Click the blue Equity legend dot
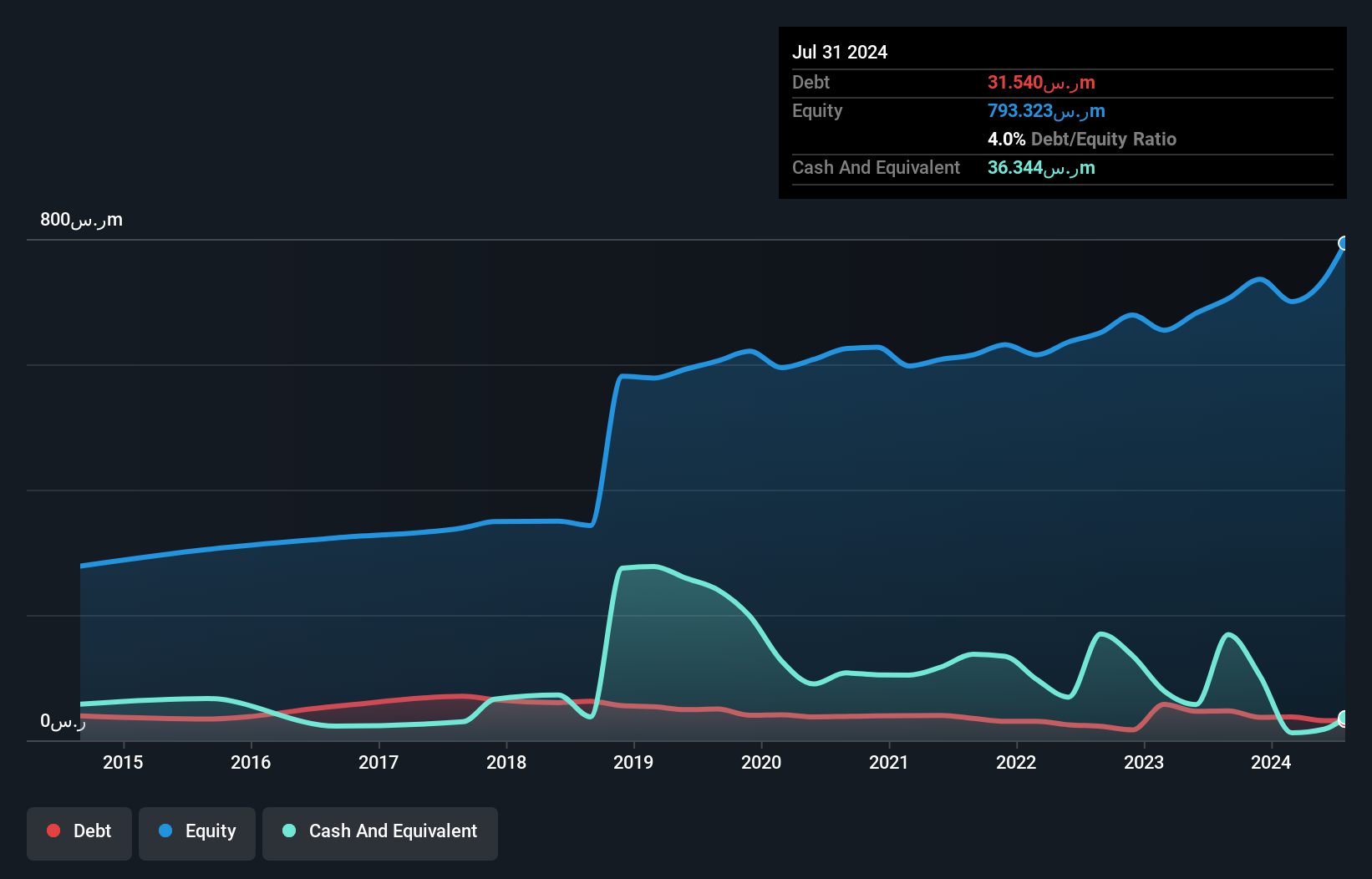The image size is (1372, 879). pyautogui.click(x=165, y=831)
